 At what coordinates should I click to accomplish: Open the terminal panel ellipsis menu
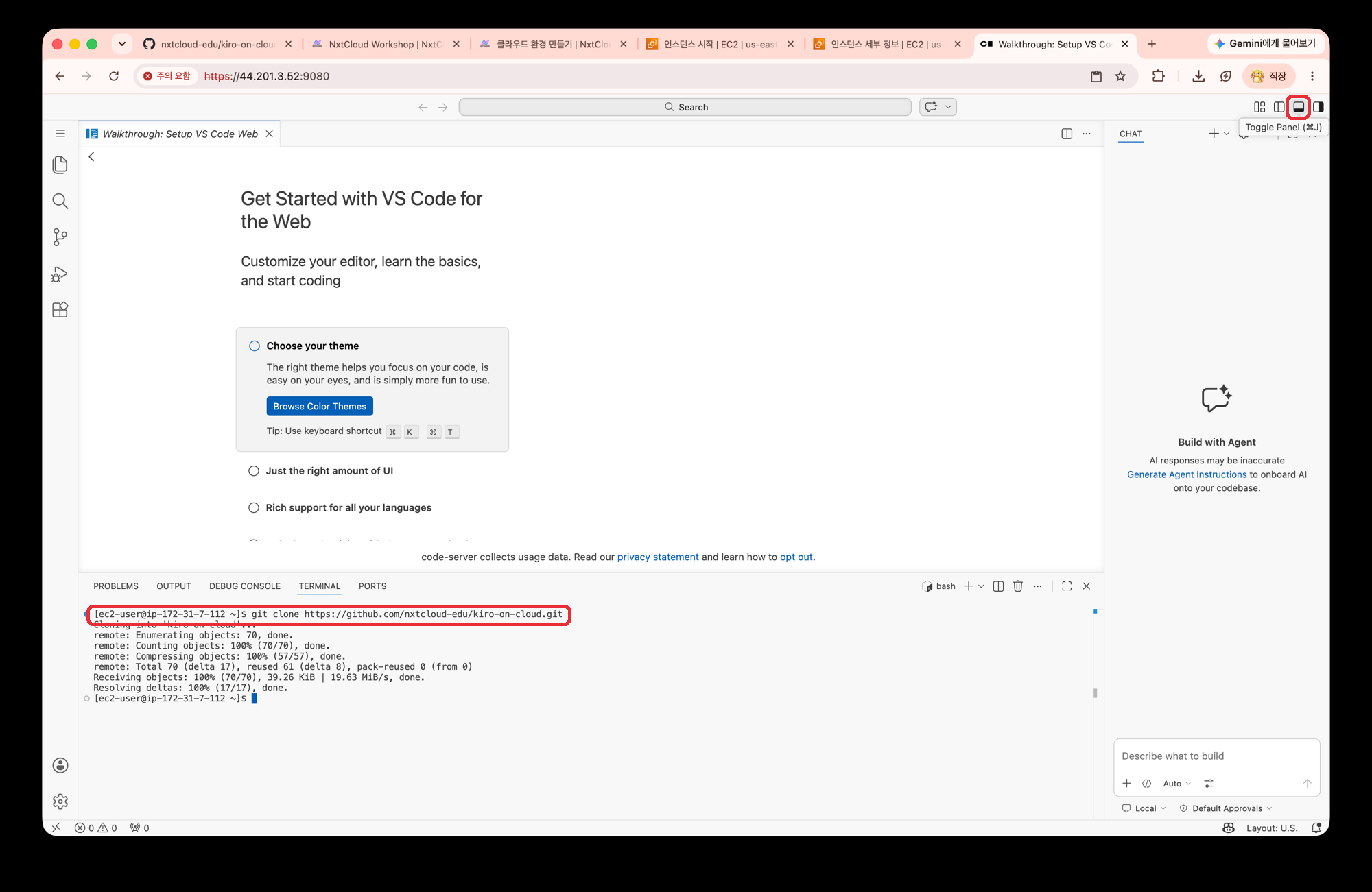[x=1038, y=586]
